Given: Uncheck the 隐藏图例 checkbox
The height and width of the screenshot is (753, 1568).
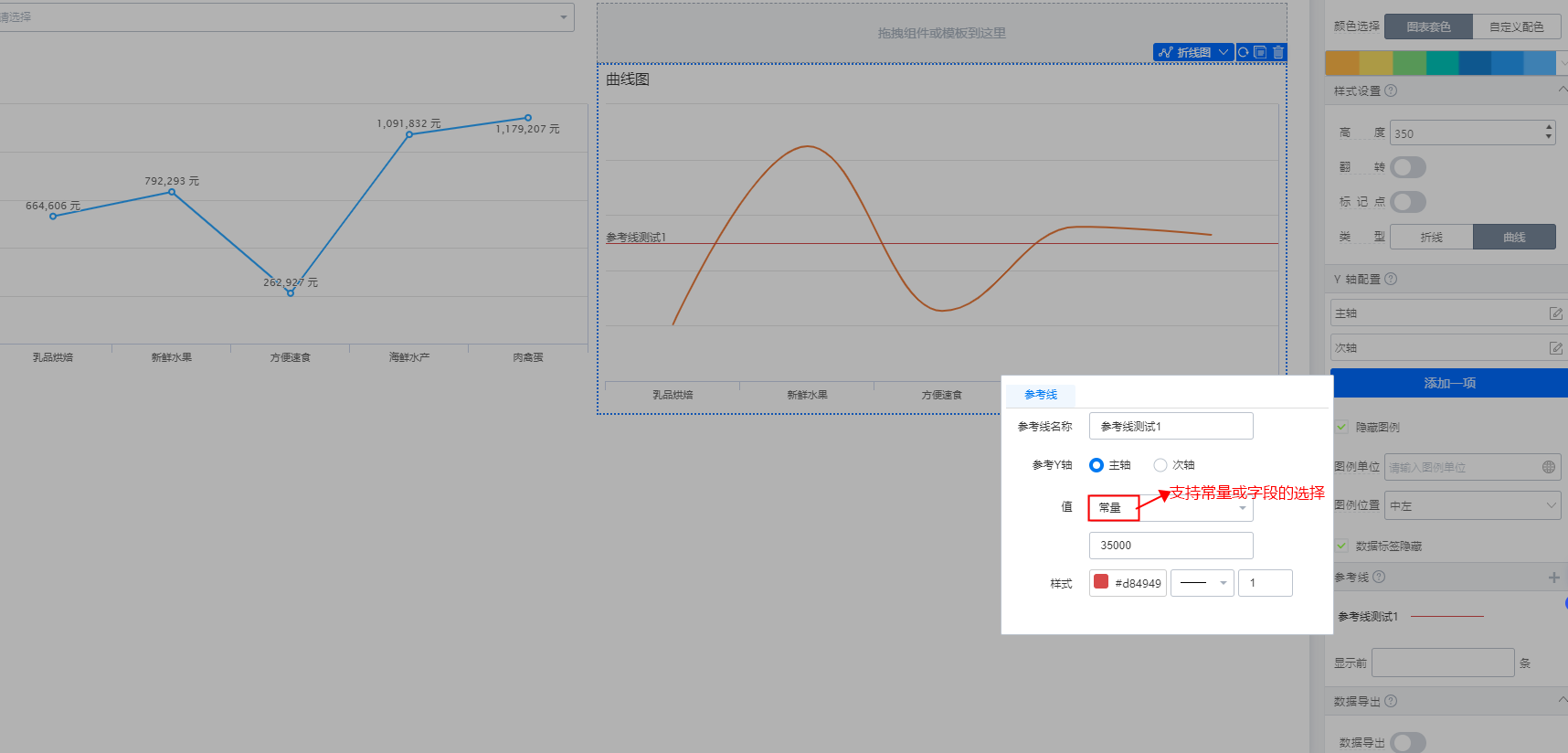Looking at the screenshot, I should (1341, 427).
